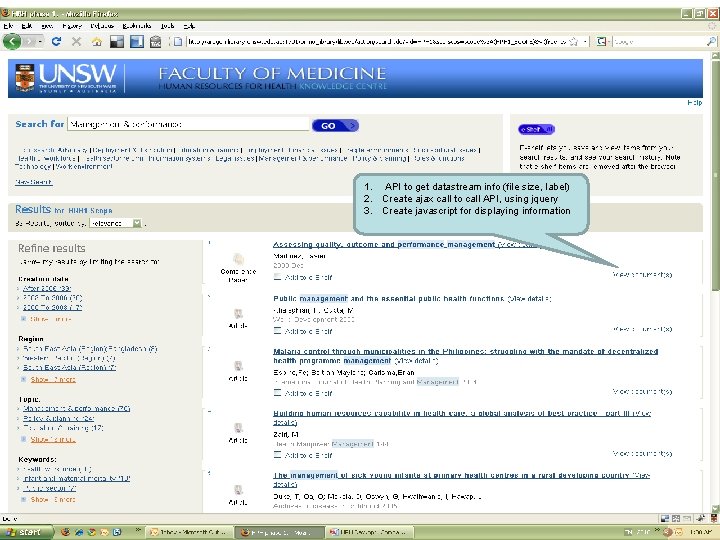Click inside the Search for text field
The image size is (720, 540).
coord(188,124)
